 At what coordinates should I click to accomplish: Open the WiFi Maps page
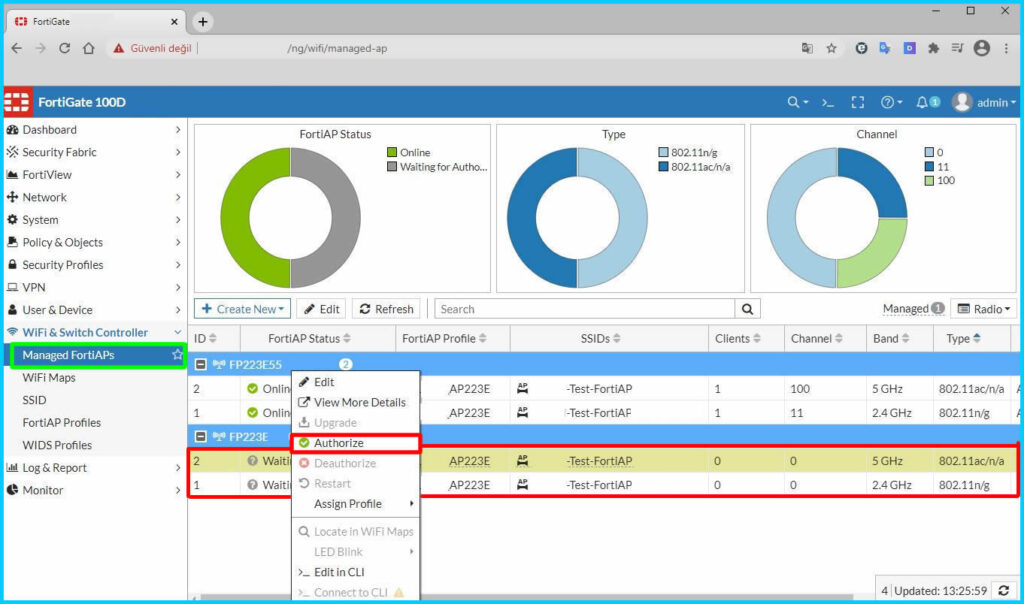(x=49, y=377)
